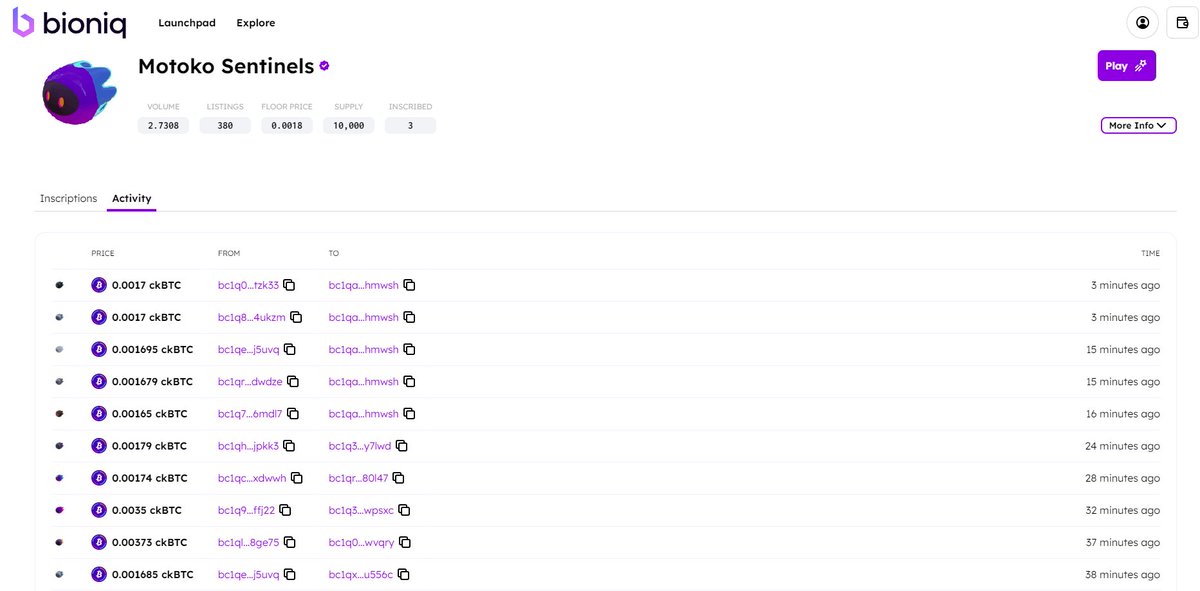The width and height of the screenshot is (1200, 591).
Task: Copy the bc1q0...wvqry to address
Action: (404, 541)
